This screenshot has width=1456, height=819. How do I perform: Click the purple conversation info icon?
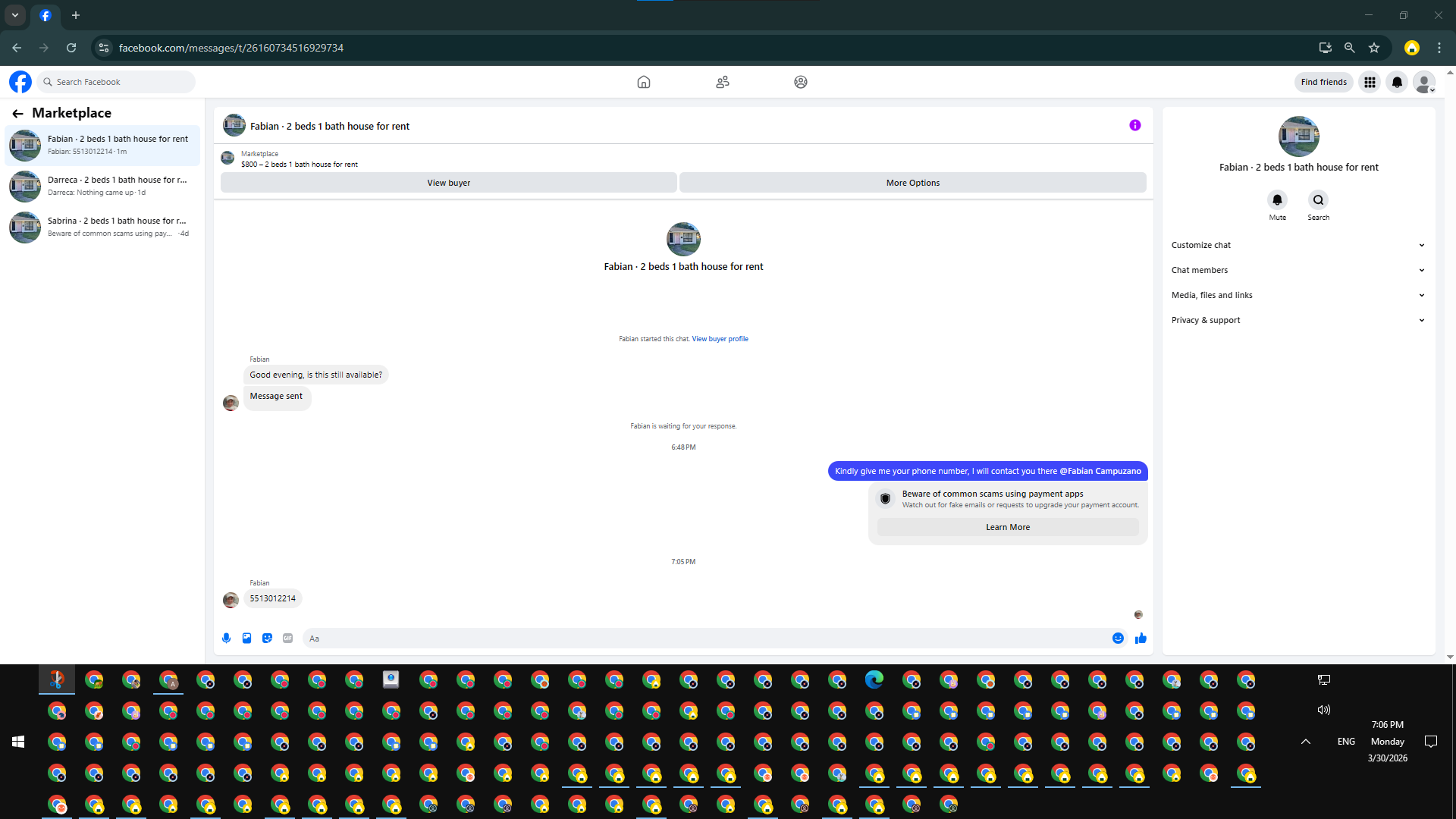(1134, 125)
